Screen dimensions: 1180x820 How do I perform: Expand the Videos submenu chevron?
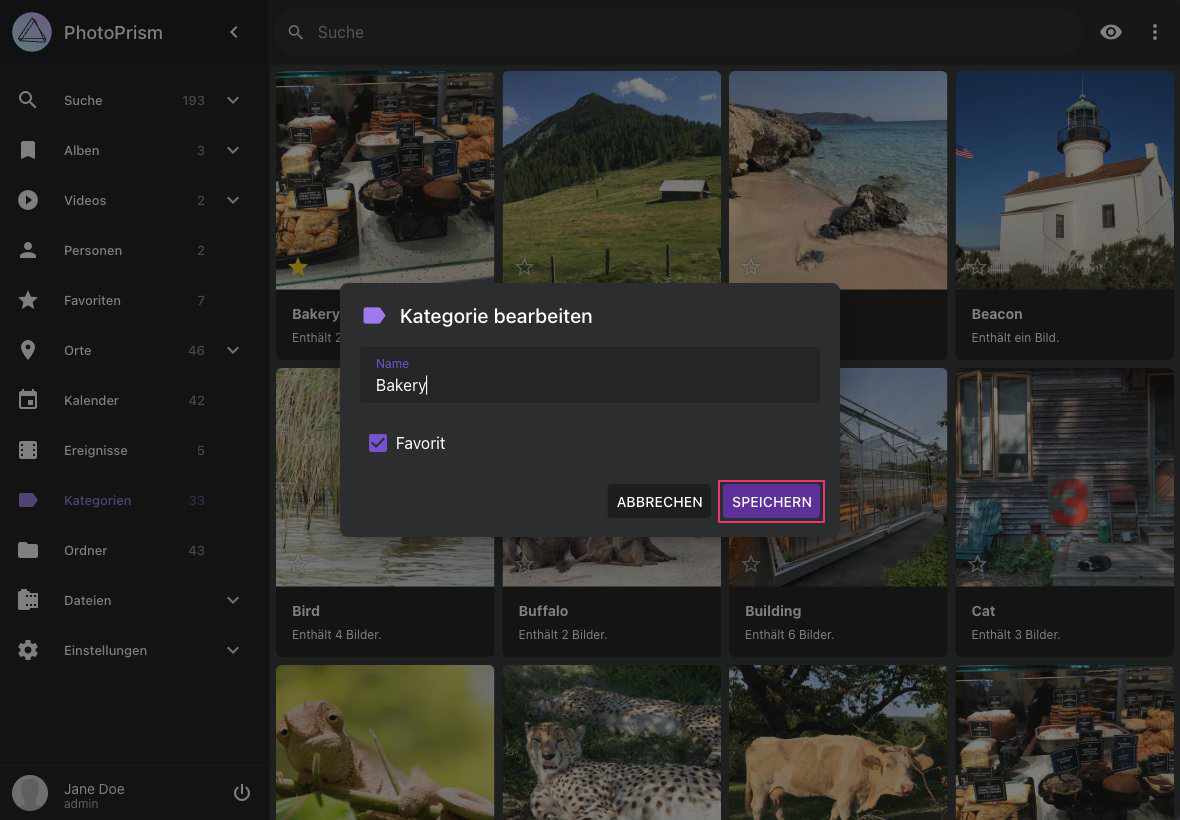233,200
